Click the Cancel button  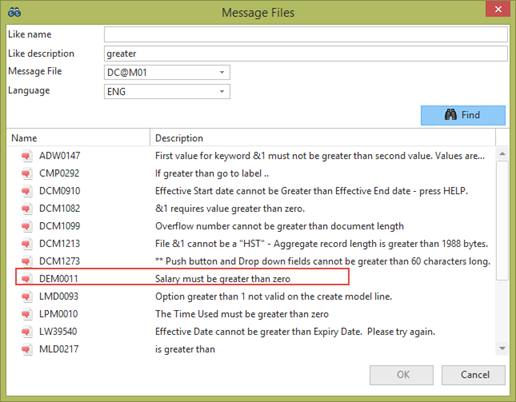(474, 375)
